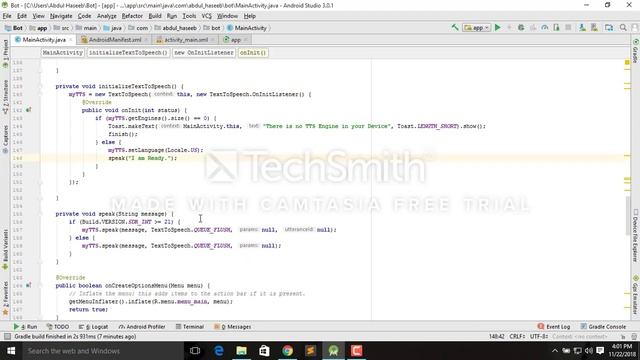Open the Captures tool window

(x=5, y=139)
